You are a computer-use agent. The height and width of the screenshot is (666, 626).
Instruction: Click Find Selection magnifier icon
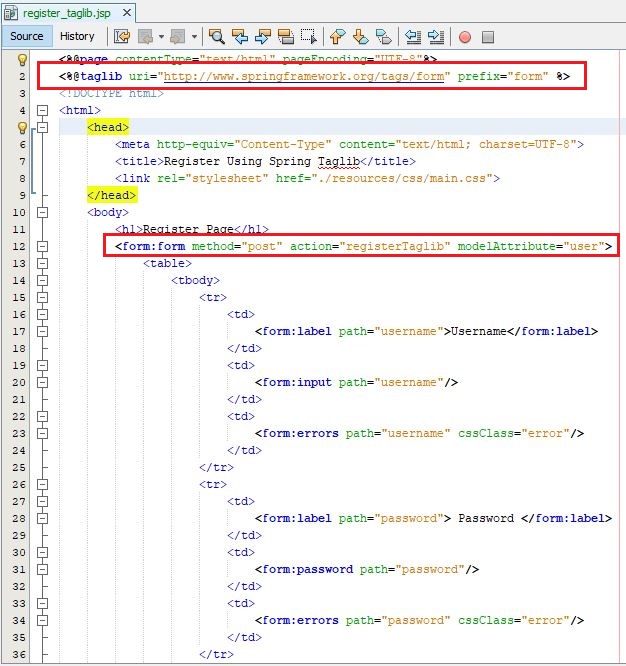[217, 37]
